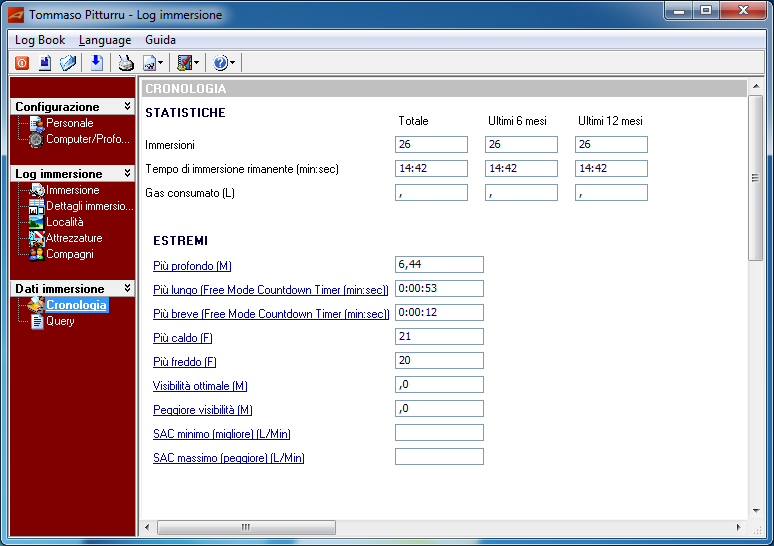Select Compagni tree item
Viewport: 774px width, 546px height.
70,254
